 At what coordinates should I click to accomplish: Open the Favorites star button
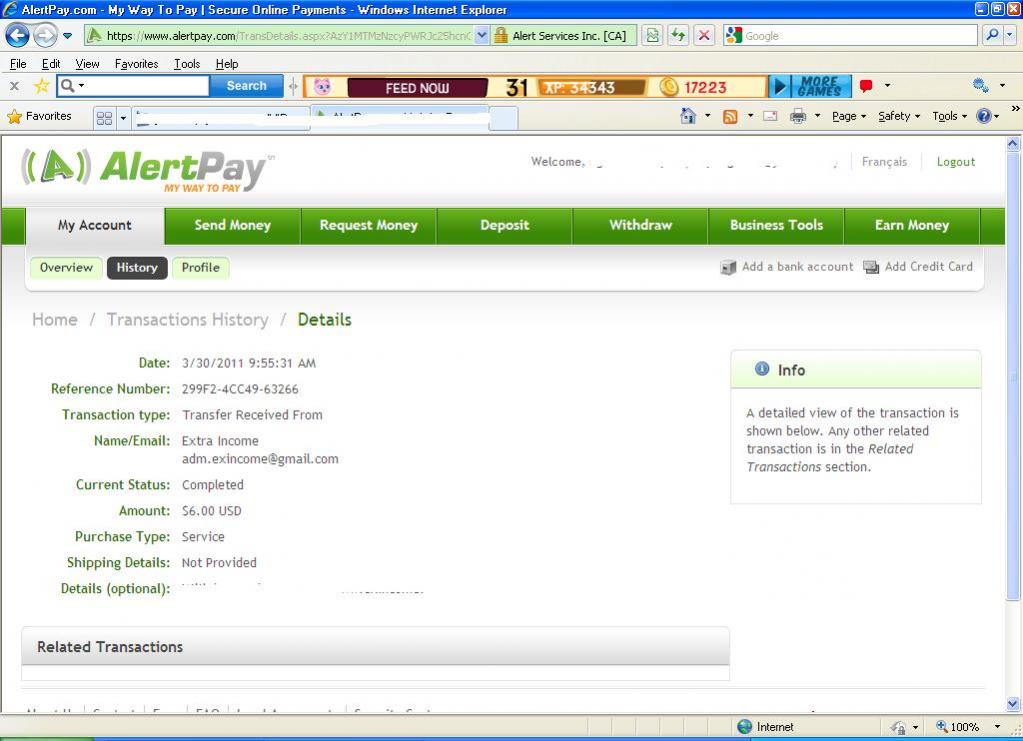39,116
